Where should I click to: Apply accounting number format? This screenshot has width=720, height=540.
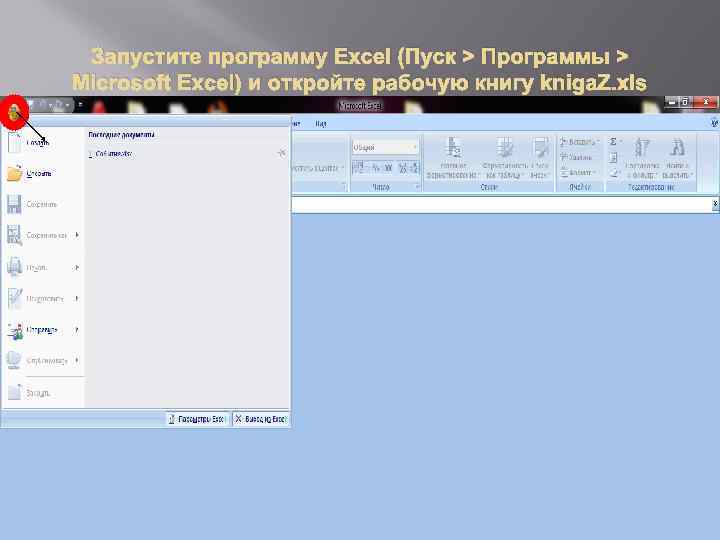360,168
